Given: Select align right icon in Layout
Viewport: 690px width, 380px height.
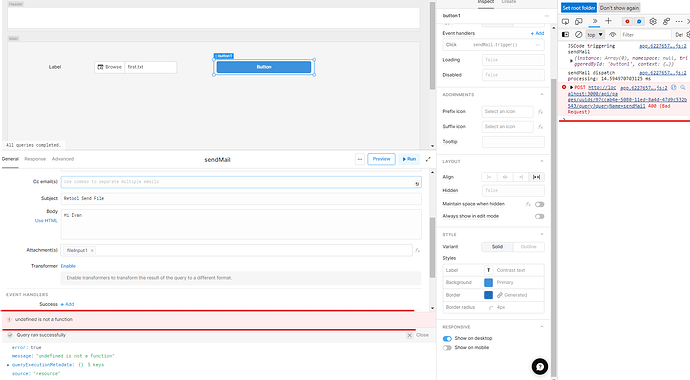Looking at the screenshot, I should pos(521,177).
